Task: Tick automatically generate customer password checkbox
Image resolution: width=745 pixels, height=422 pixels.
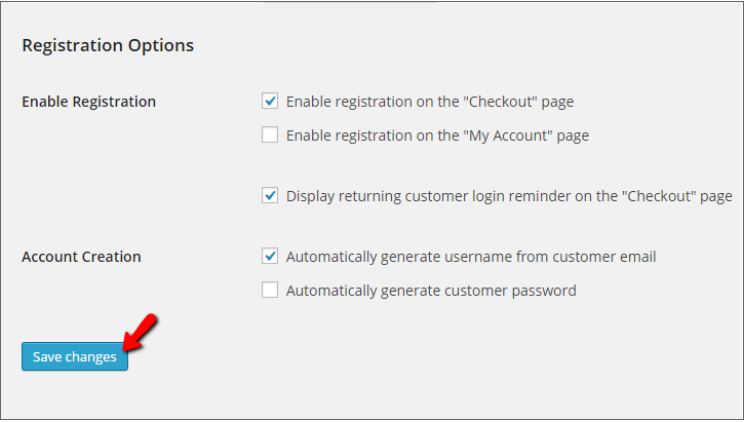Action: pos(270,290)
